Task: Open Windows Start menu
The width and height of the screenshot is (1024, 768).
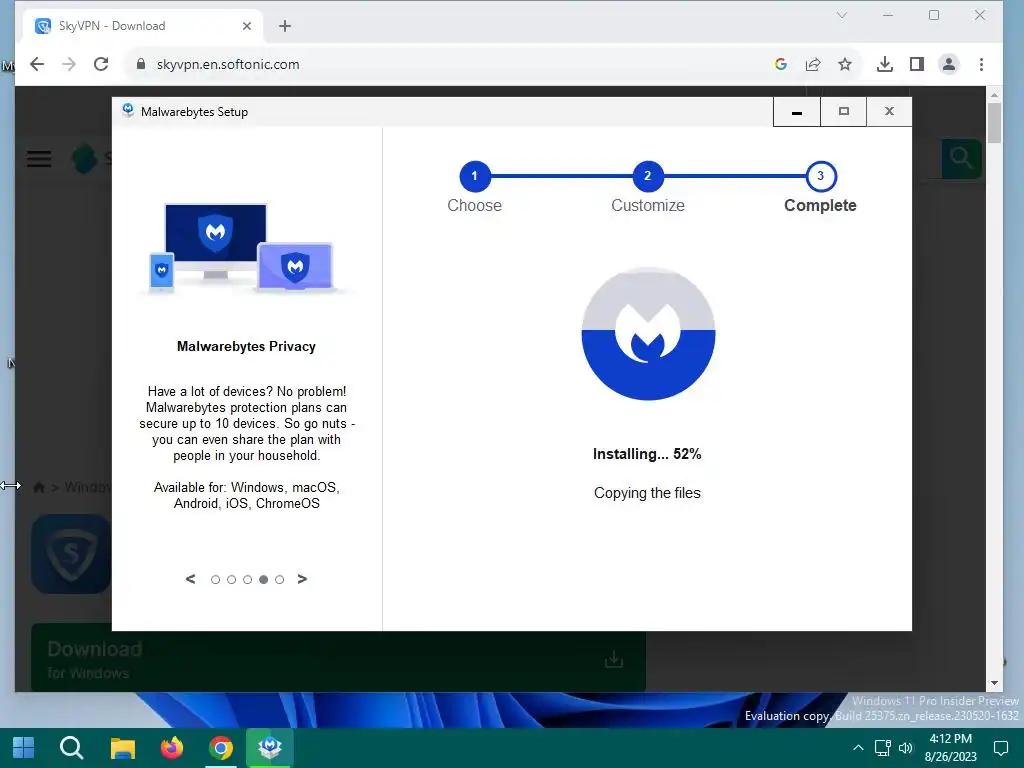Action: coord(24,748)
